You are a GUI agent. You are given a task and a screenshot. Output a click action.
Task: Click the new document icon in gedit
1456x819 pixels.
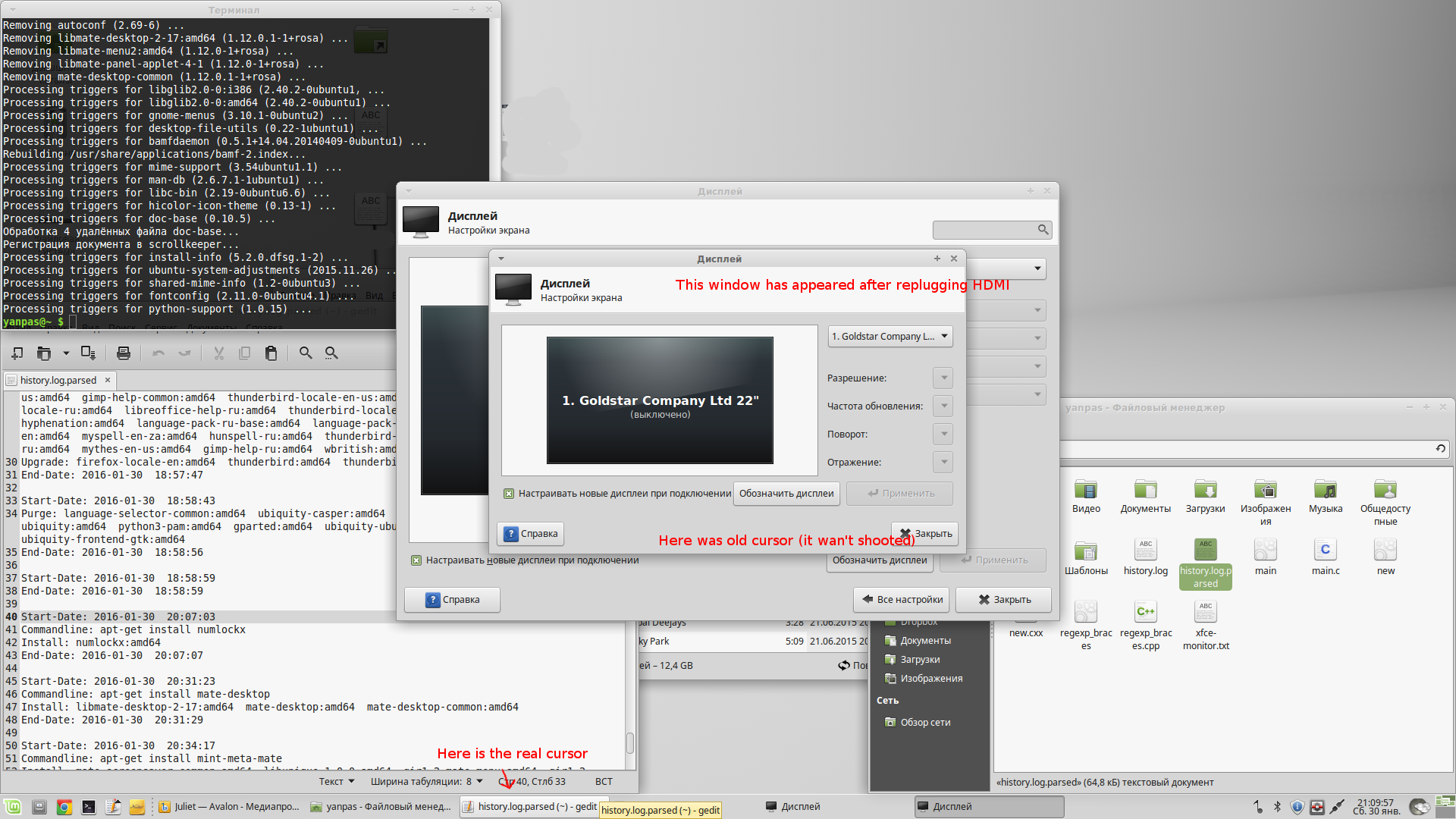[x=17, y=353]
